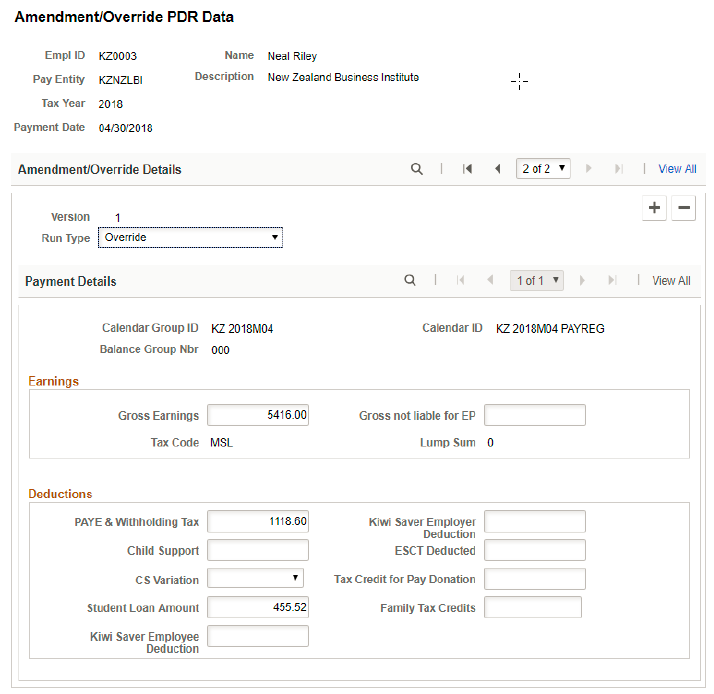714x694 pixels.
Task: Click the Gross Earnings input field
Action: click(258, 415)
